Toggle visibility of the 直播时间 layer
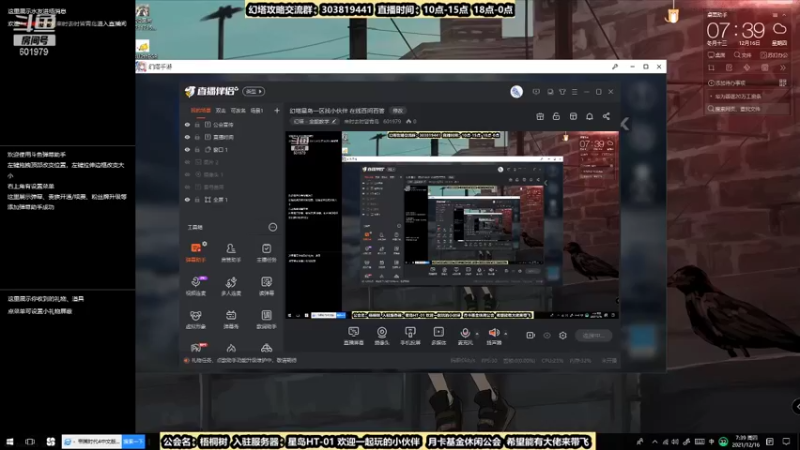800x450 pixels. click(x=187, y=137)
